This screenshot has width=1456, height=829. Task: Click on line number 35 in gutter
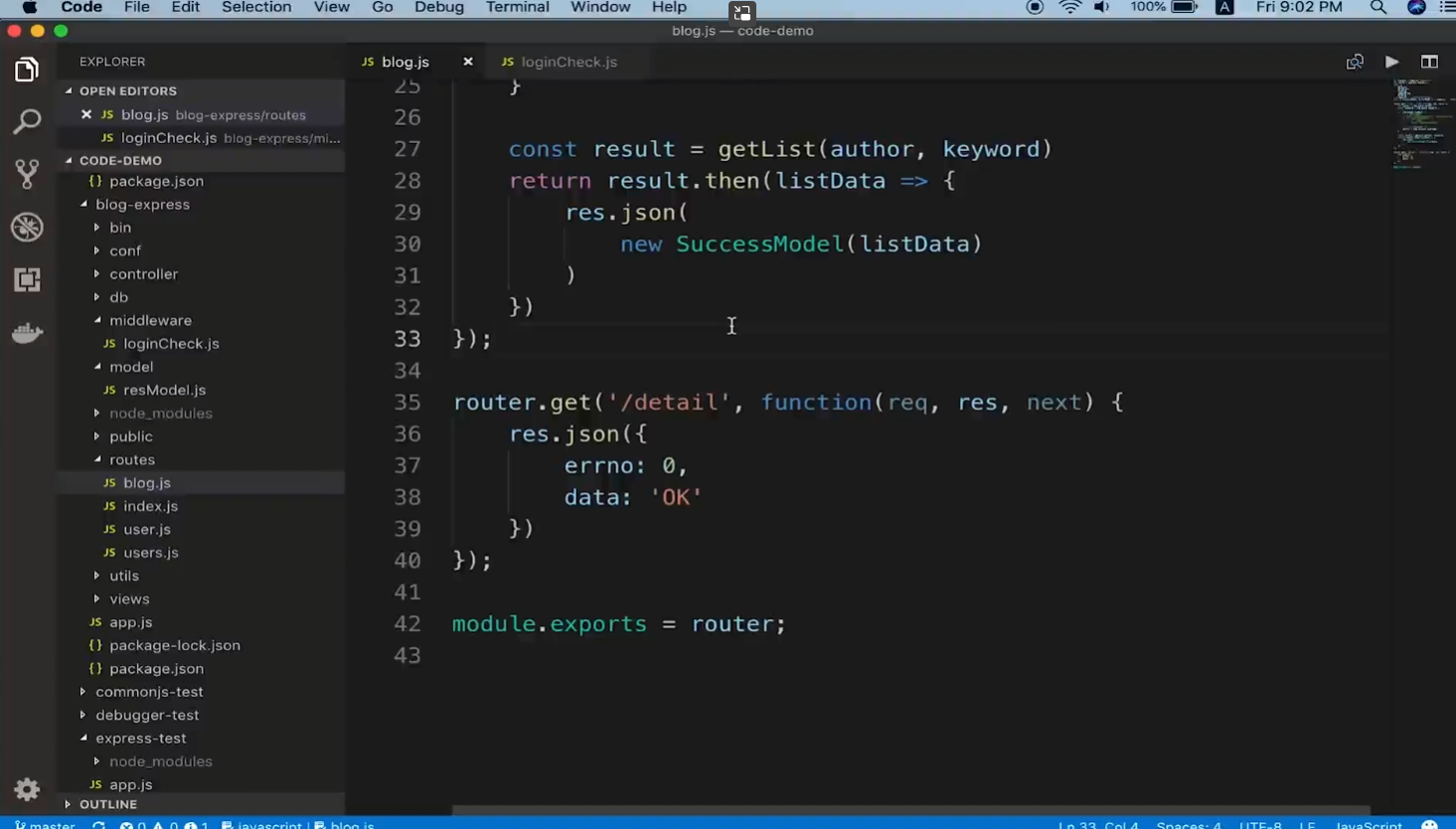[x=407, y=402]
